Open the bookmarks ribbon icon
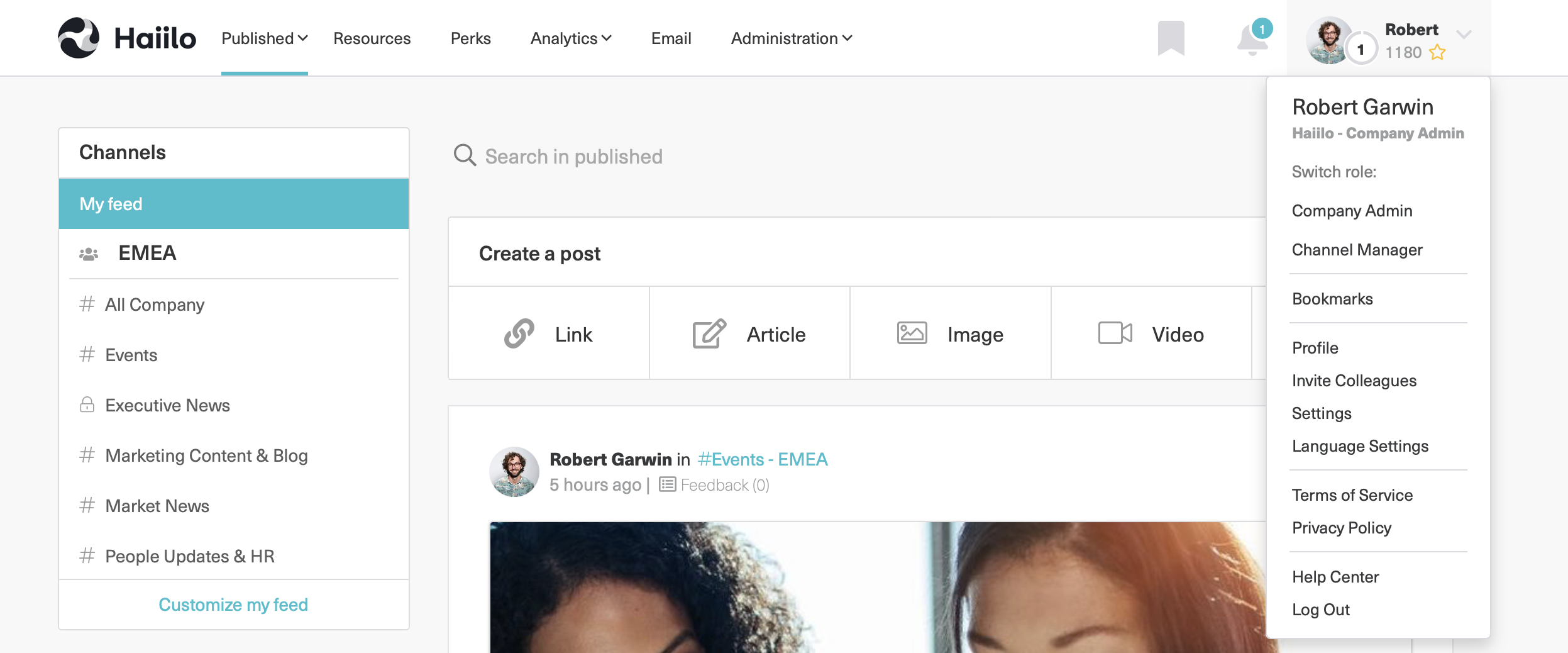Viewport: 1568px width, 653px height. click(1171, 38)
